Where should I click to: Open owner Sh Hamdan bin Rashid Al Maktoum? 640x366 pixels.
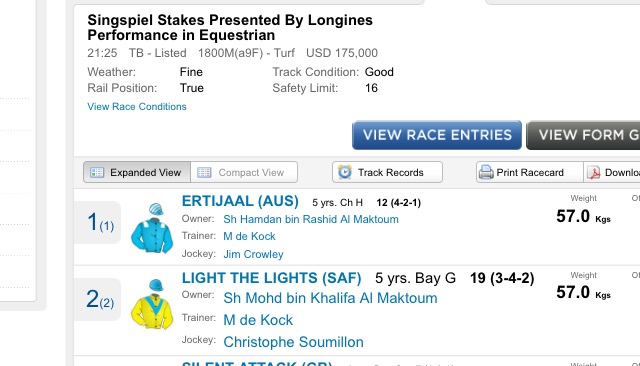[311, 219]
